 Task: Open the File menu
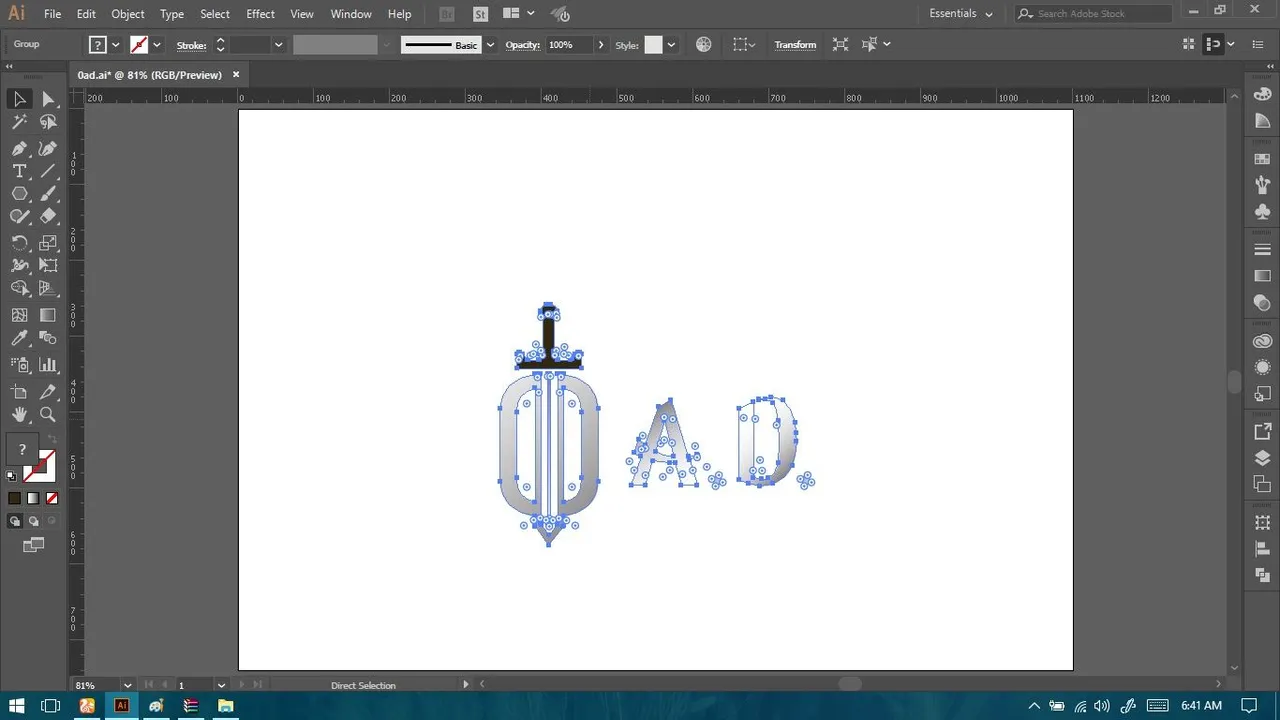[52, 14]
